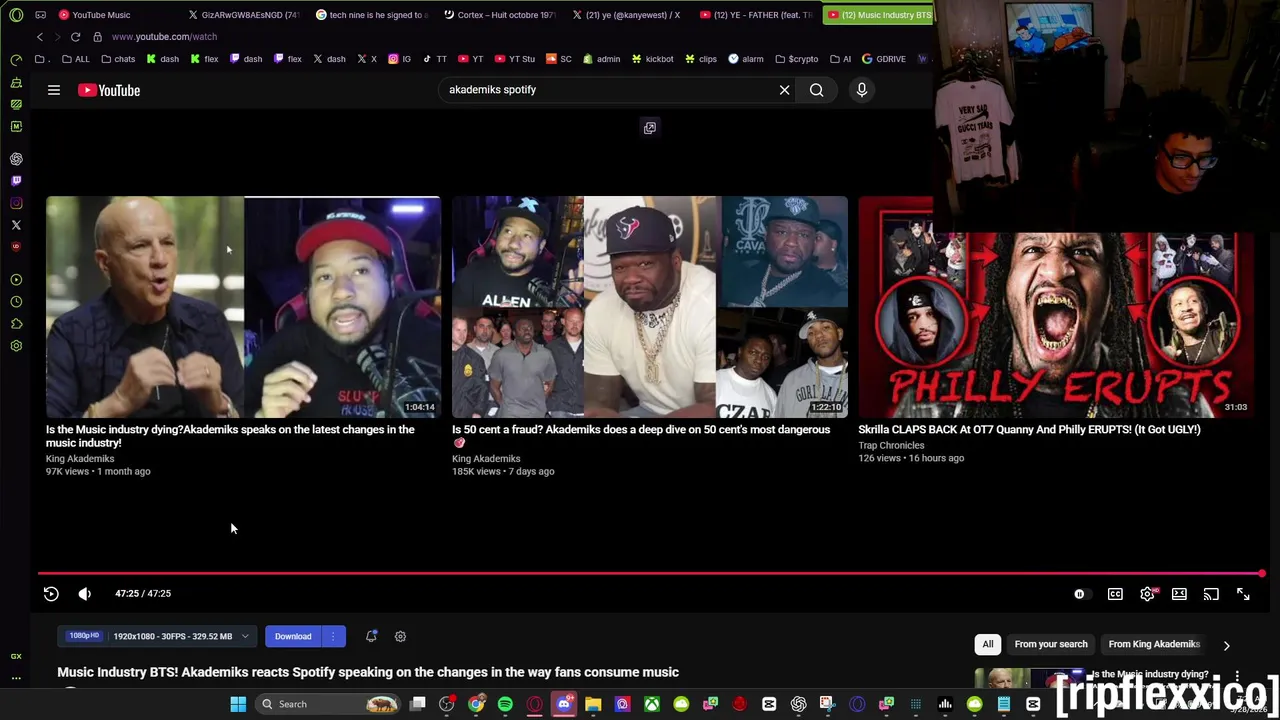The height and width of the screenshot is (720, 1280).
Task: Open more options next to Download
Action: 333,636
